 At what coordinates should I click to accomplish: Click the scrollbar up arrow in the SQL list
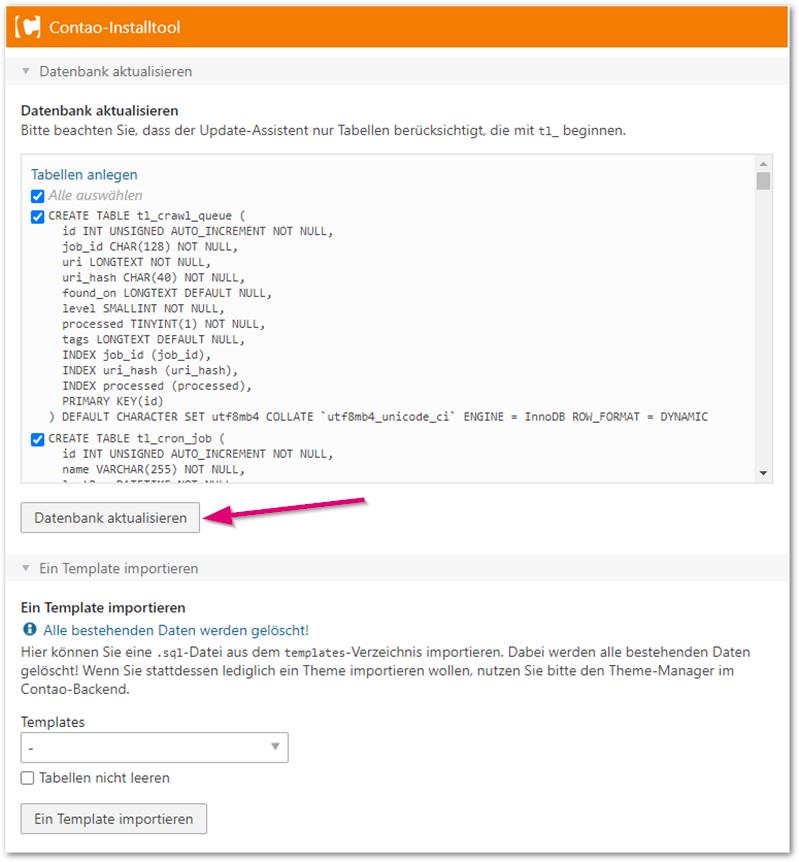763,163
